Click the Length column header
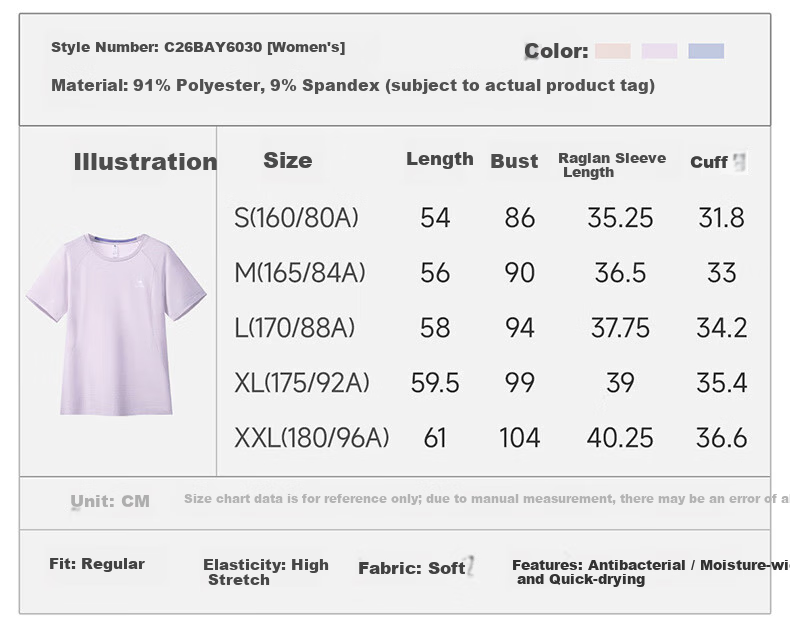The height and width of the screenshot is (634, 790). click(440, 159)
